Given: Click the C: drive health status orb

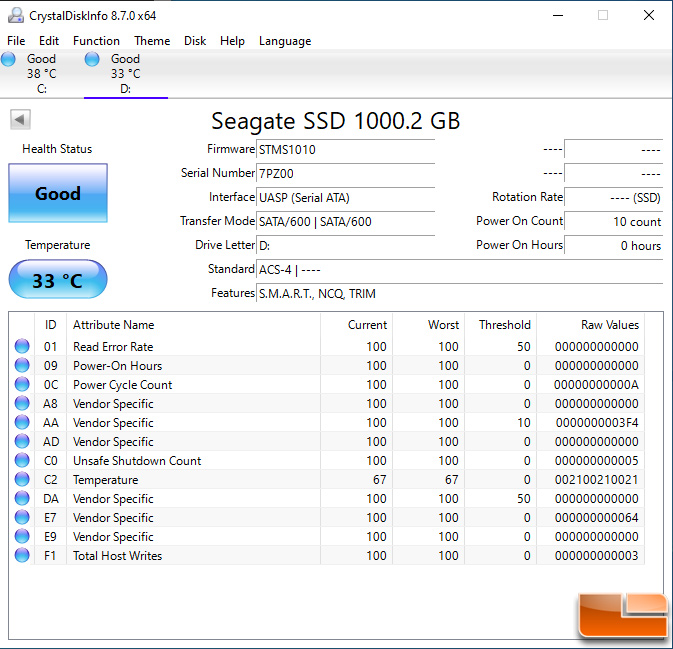Looking at the screenshot, I should pos(8,59).
